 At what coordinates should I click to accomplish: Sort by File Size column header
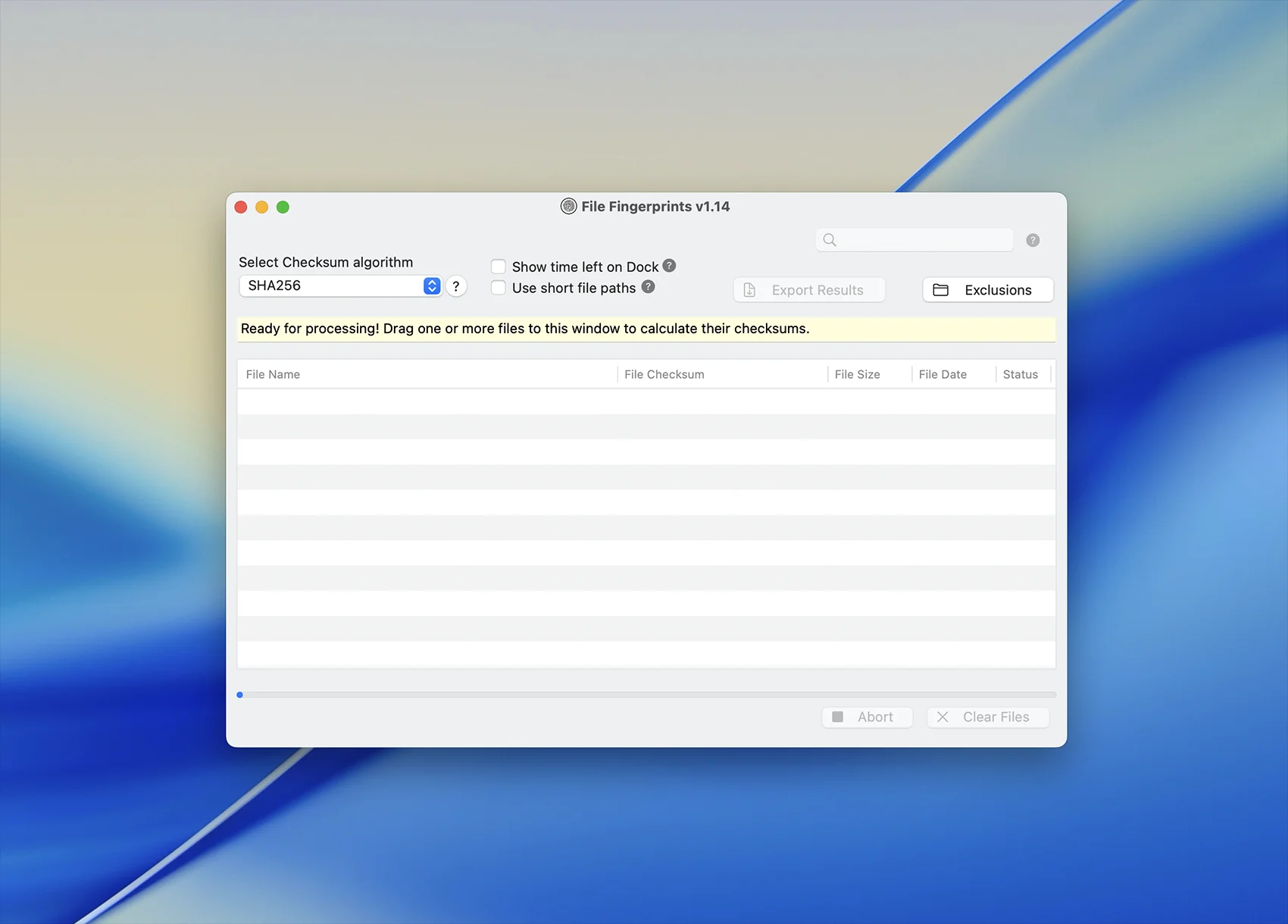click(x=870, y=374)
